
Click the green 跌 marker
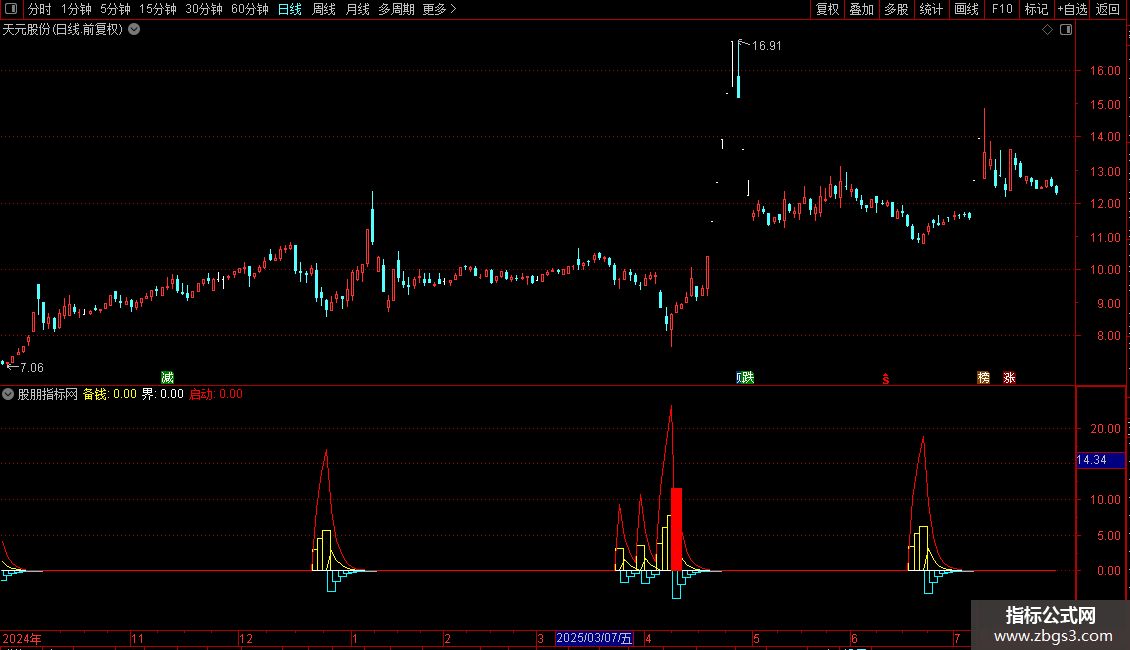(x=748, y=378)
